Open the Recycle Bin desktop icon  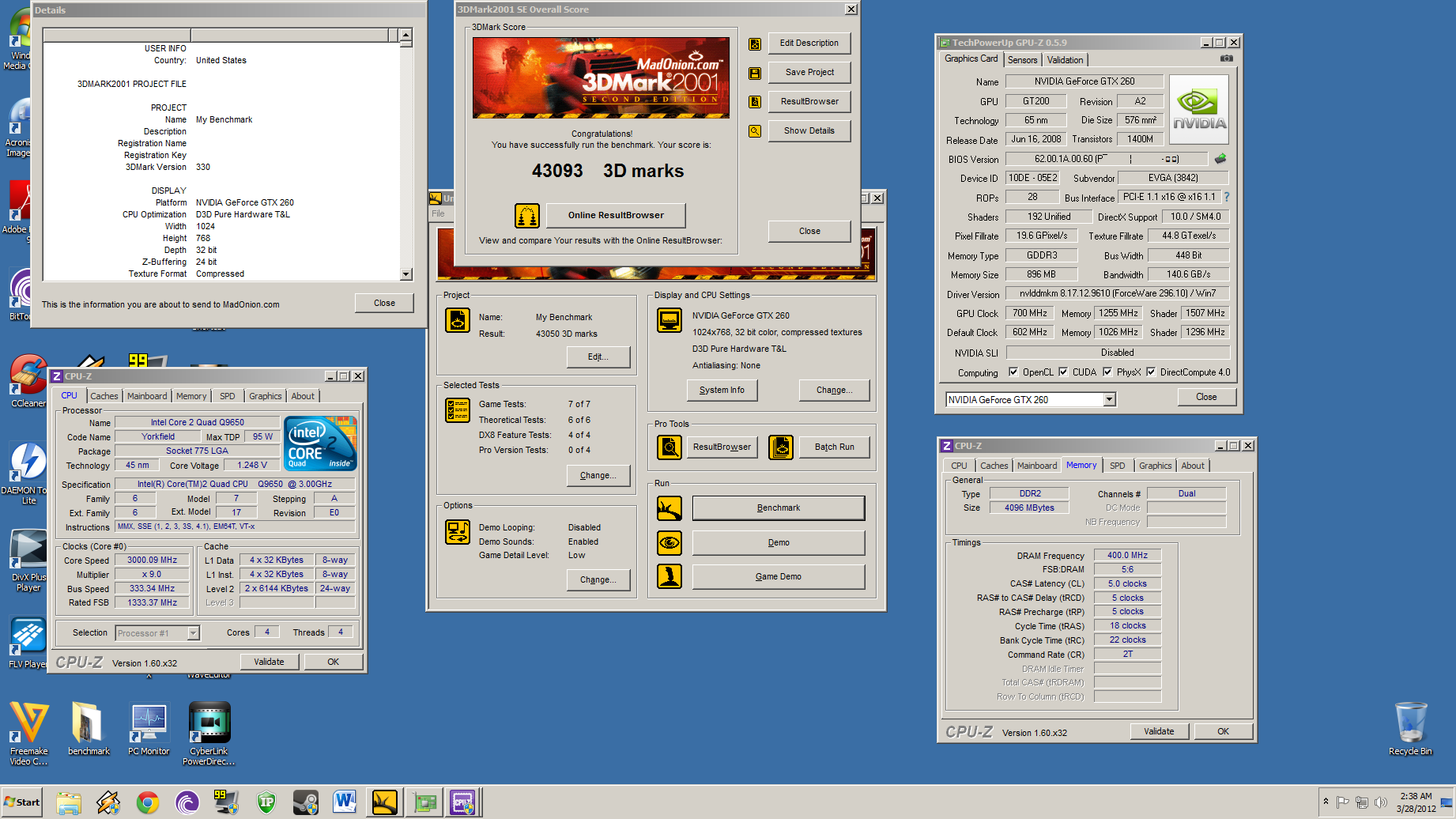click(x=1410, y=728)
